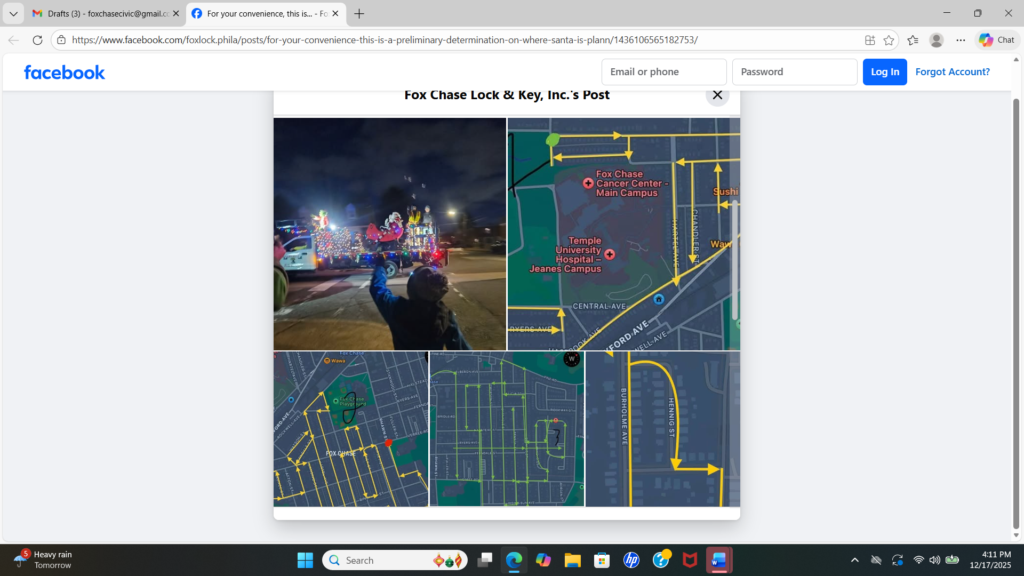Open the HP app in taskbar
The image size is (1024, 576).
click(631, 560)
